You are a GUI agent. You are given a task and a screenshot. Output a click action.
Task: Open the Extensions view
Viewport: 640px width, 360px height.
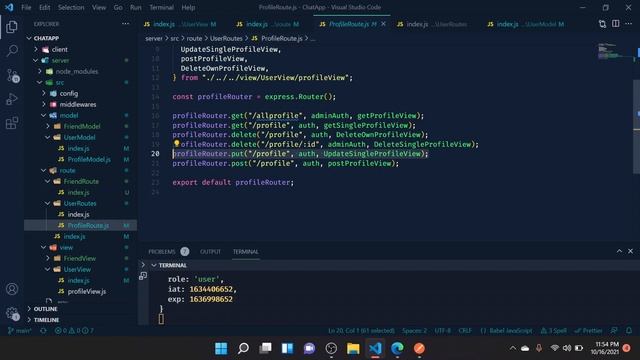point(12,123)
